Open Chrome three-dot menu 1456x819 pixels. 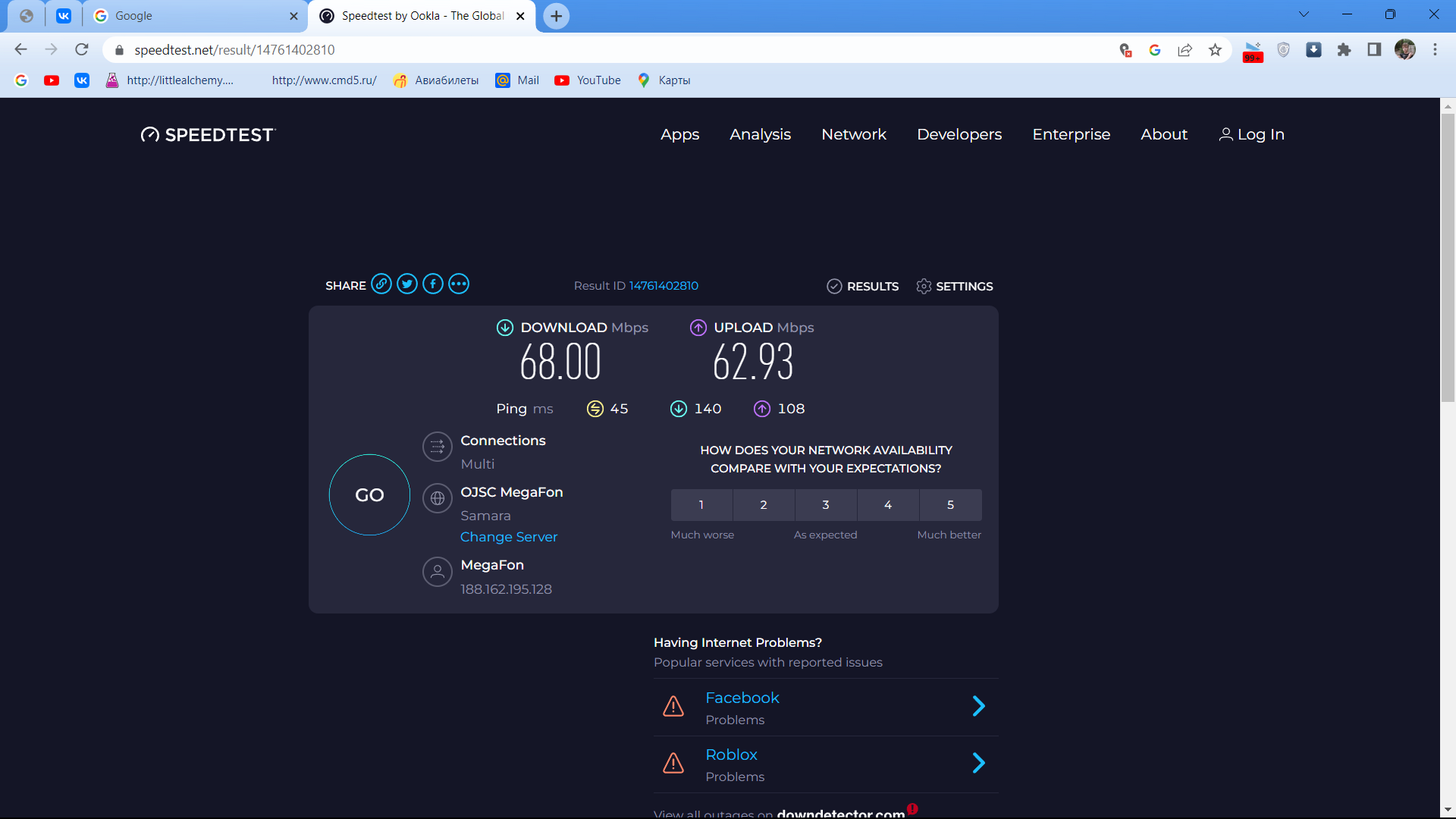coord(1435,50)
